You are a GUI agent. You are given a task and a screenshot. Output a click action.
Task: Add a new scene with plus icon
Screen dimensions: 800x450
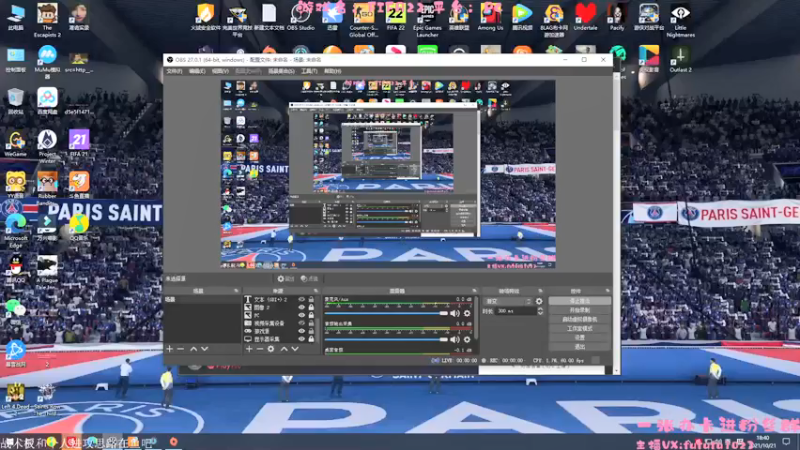(170, 349)
